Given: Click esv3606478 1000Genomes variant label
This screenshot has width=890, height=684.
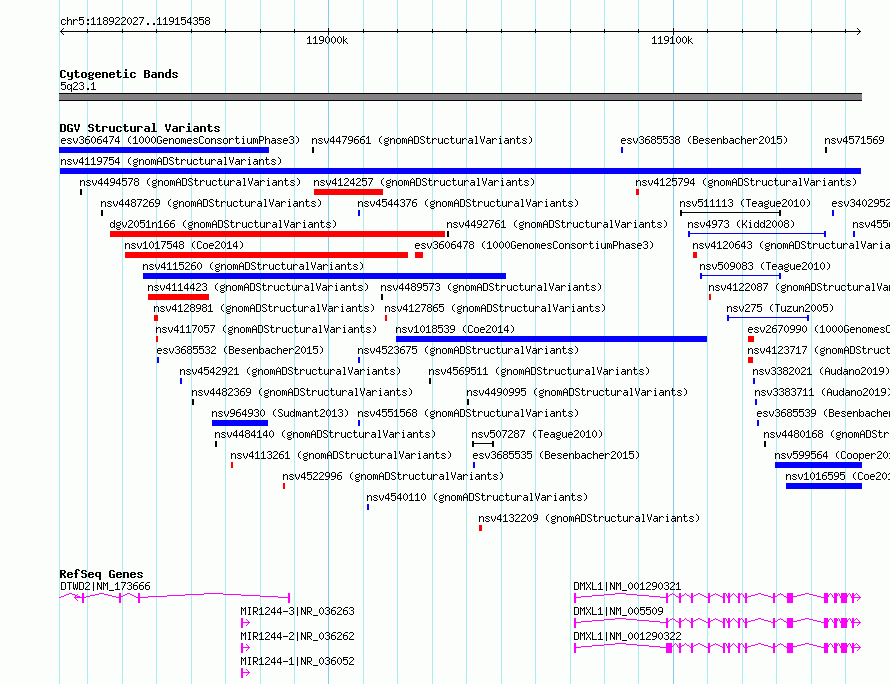Looking at the screenshot, I should [x=534, y=245].
